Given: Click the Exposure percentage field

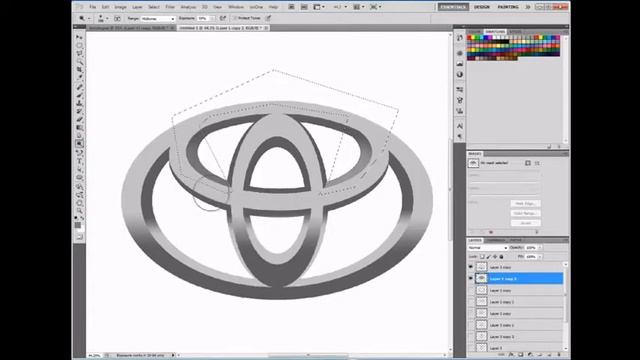Looking at the screenshot, I should pyautogui.click(x=203, y=19).
